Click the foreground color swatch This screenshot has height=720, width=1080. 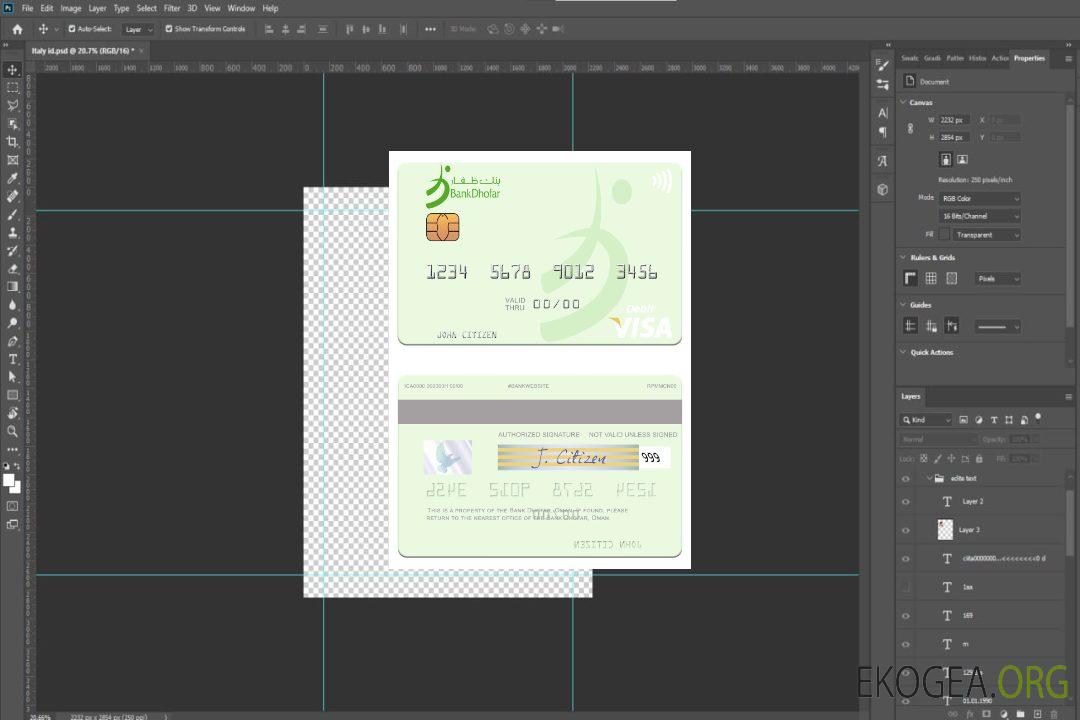click(9, 480)
